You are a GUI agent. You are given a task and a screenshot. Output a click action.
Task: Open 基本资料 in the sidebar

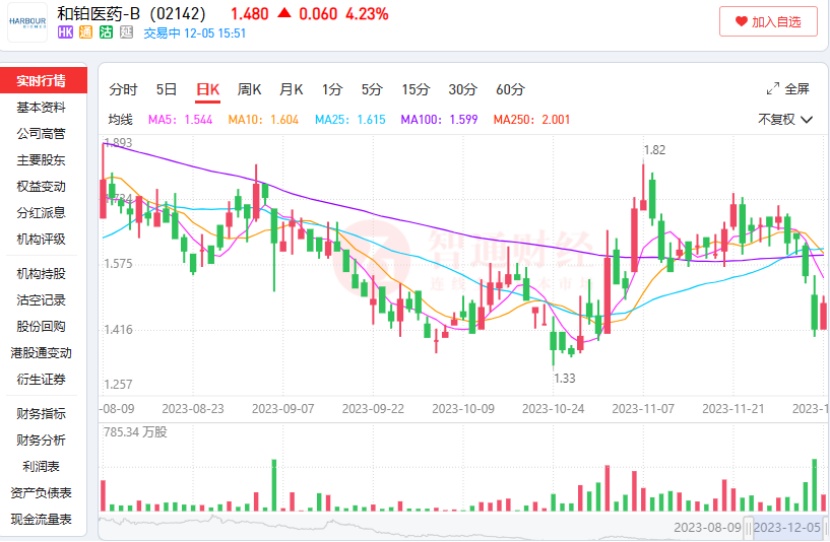pyautogui.click(x=41, y=107)
